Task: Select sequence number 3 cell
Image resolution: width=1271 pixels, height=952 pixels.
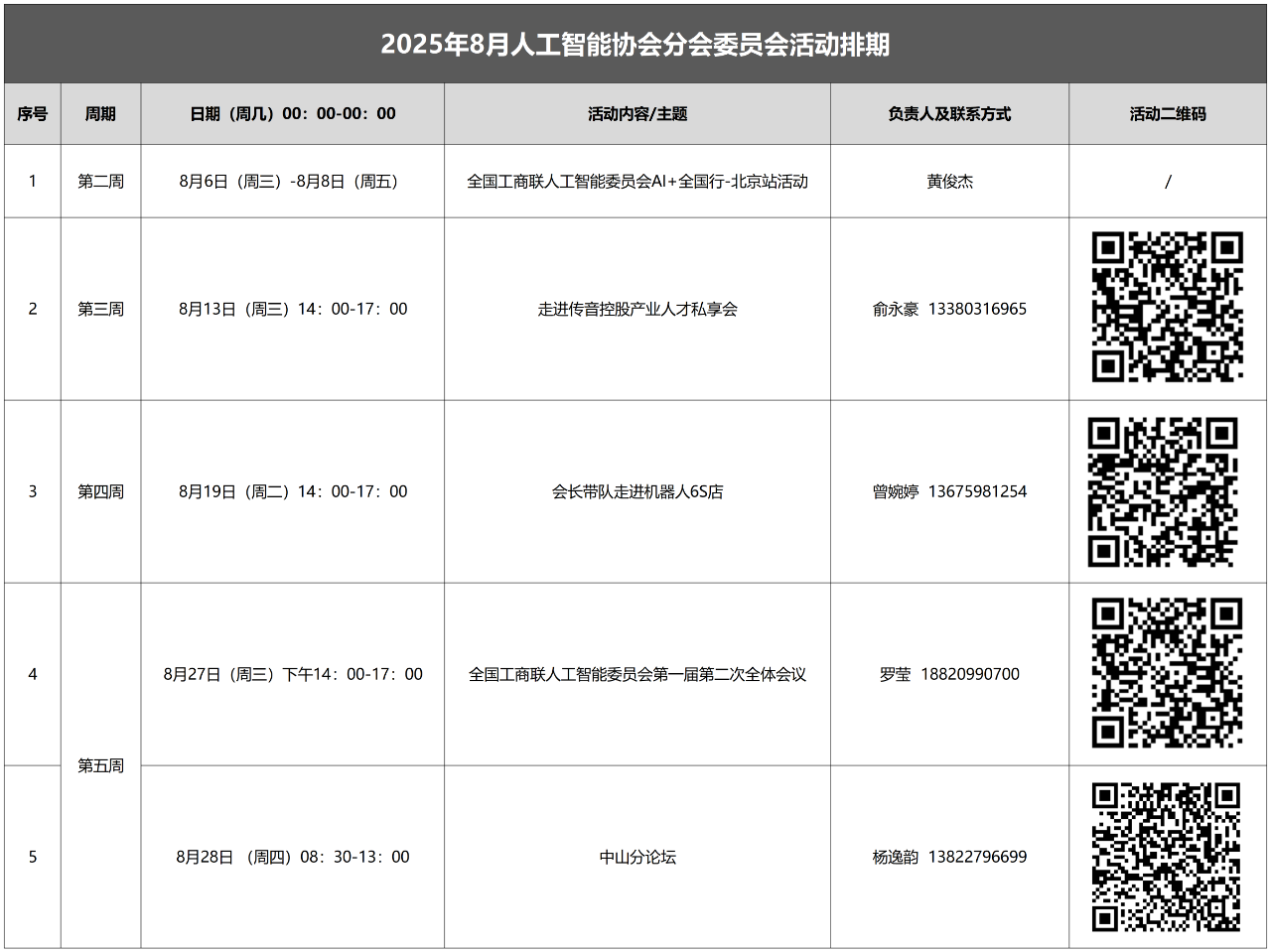Action: pyautogui.click(x=32, y=491)
